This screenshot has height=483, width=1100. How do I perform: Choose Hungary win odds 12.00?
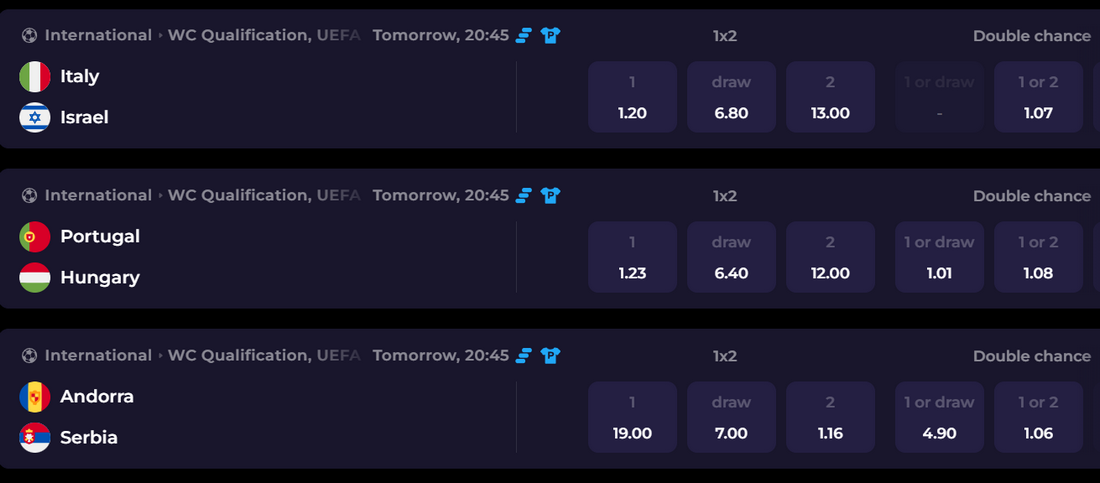click(x=830, y=257)
